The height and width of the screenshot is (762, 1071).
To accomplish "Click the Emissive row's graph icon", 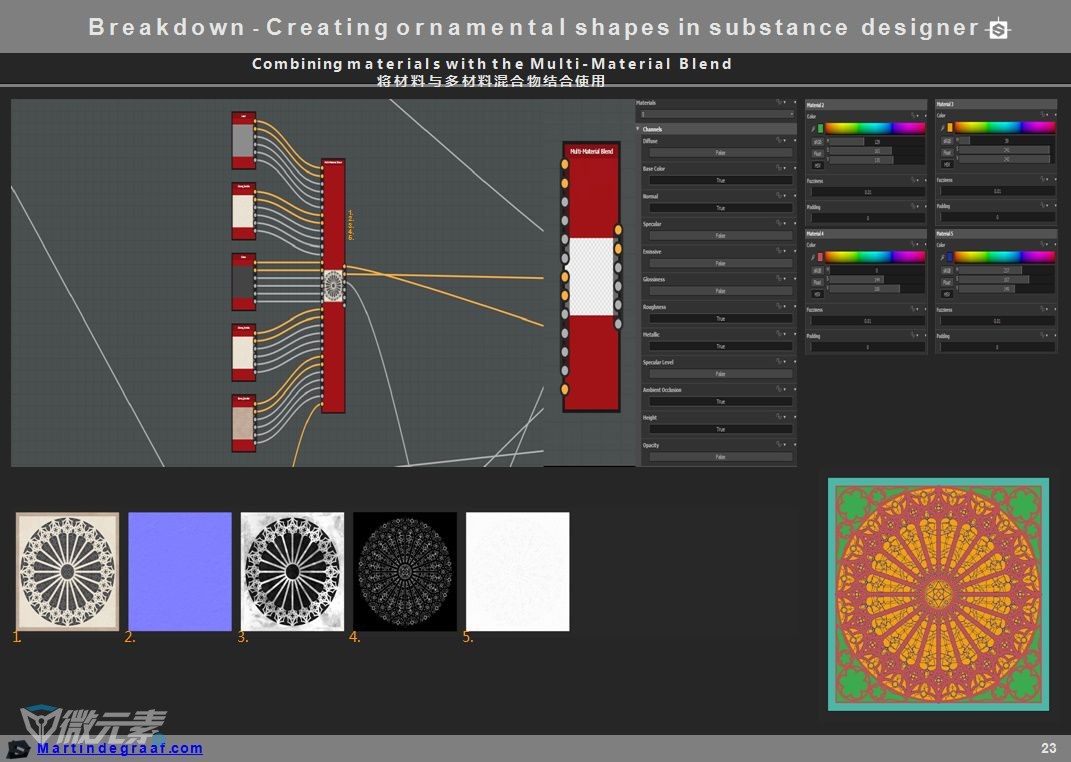I will [x=779, y=251].
